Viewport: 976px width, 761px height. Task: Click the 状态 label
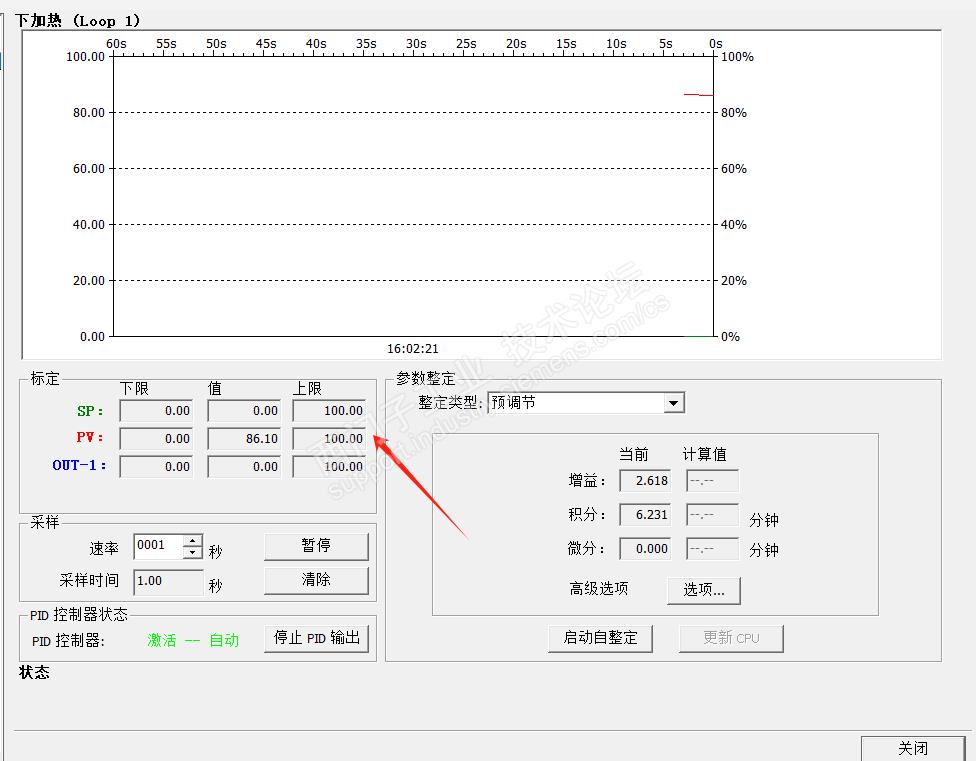[x=34, y=673]
